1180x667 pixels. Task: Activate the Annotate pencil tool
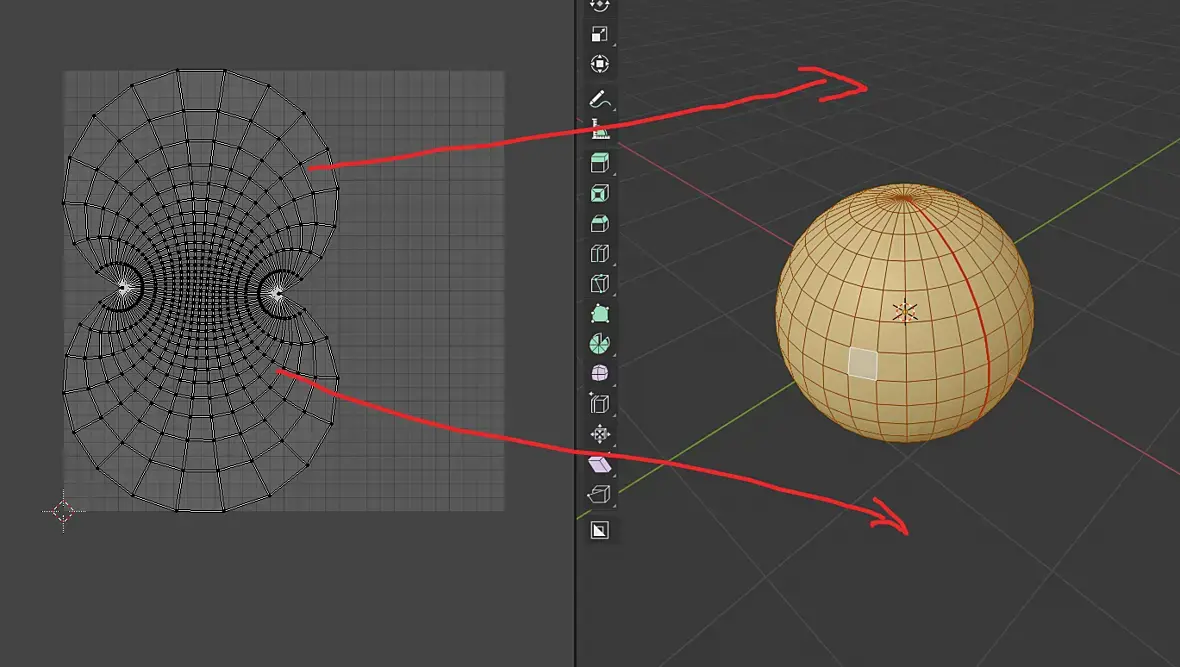(x=599, y=99)
